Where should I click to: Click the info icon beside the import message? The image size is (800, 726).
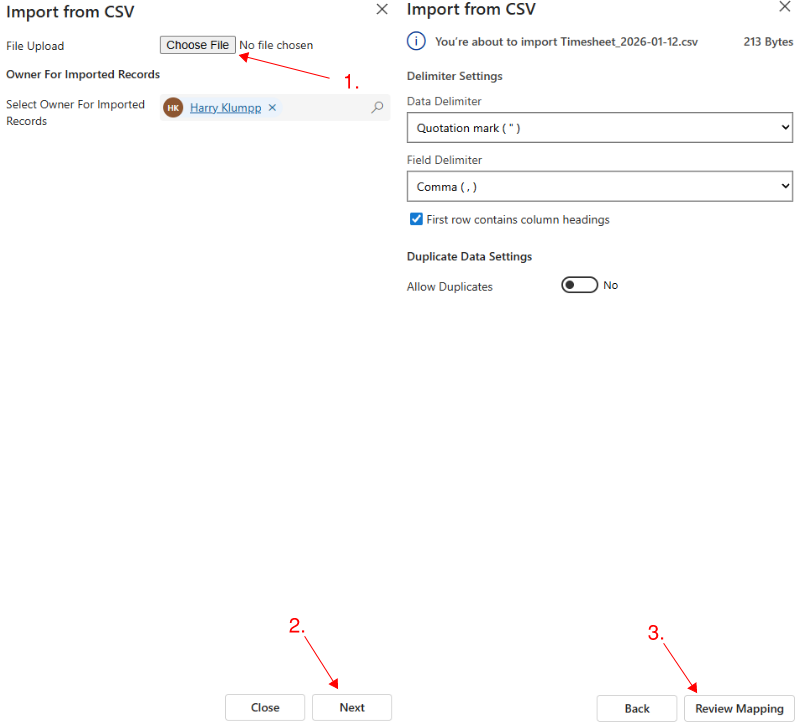[x=415, y=41]
